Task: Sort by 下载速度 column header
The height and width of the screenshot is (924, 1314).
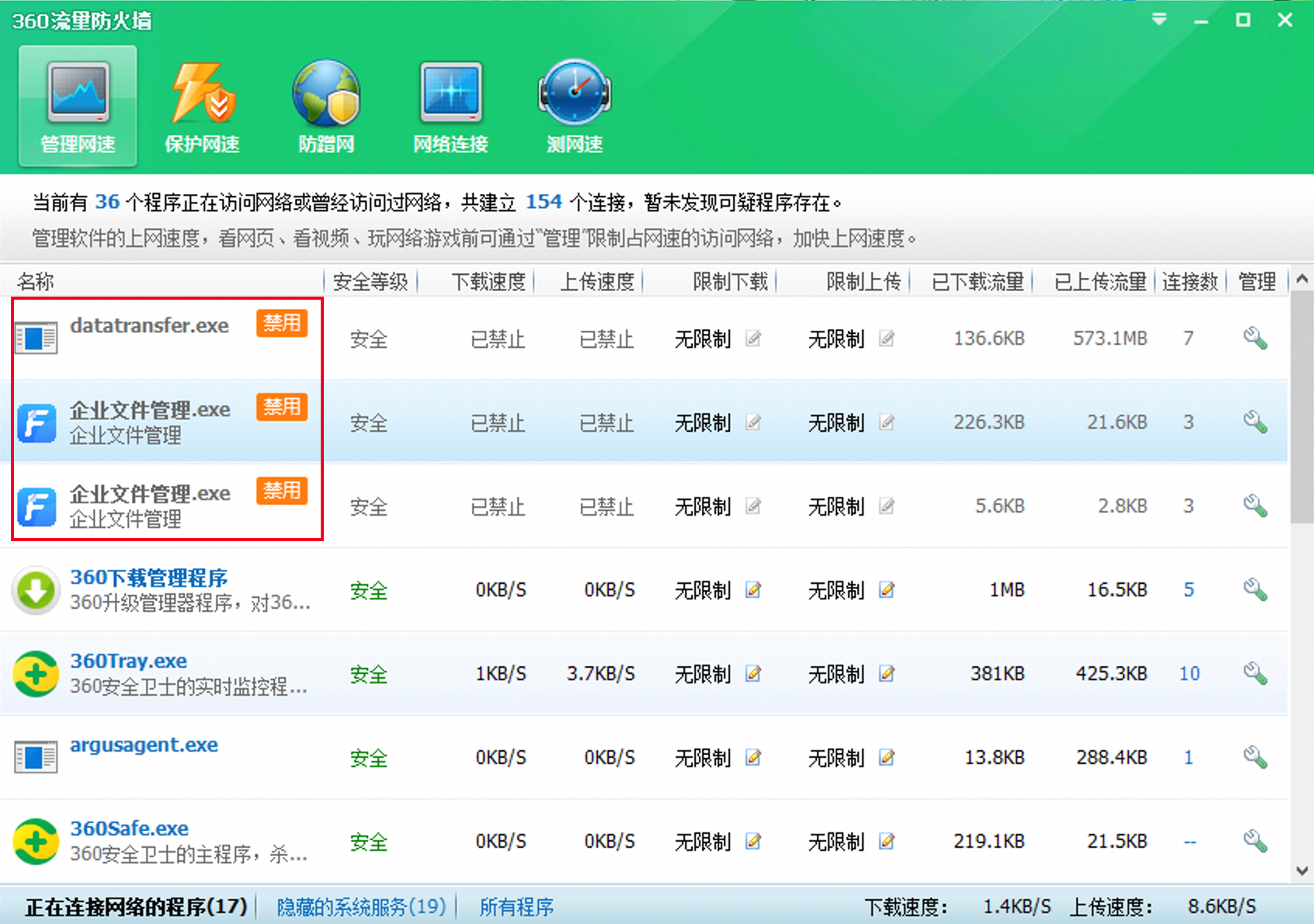Action: [488, 281]
